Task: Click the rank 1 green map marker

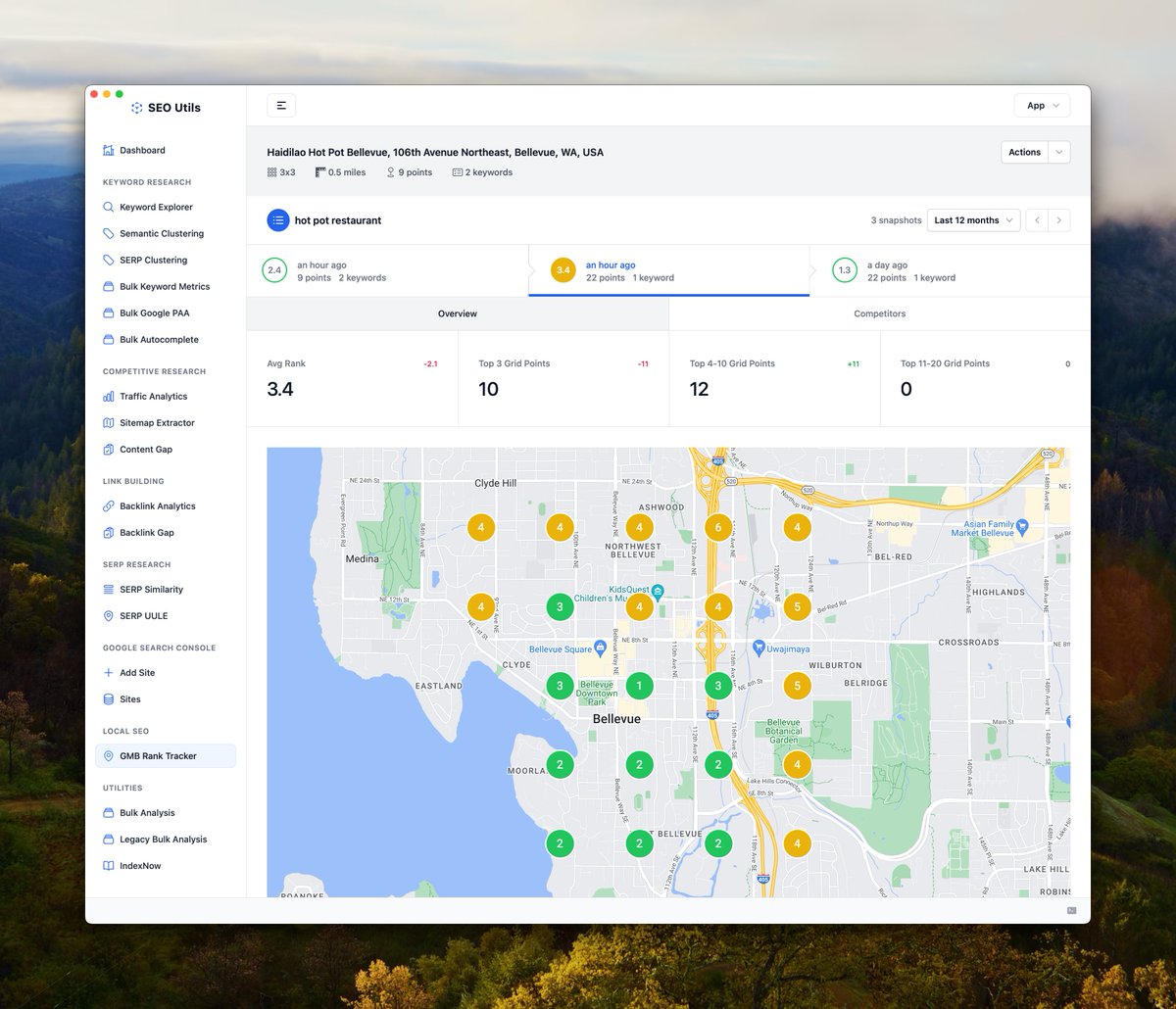Action: (x=639, y=686)
